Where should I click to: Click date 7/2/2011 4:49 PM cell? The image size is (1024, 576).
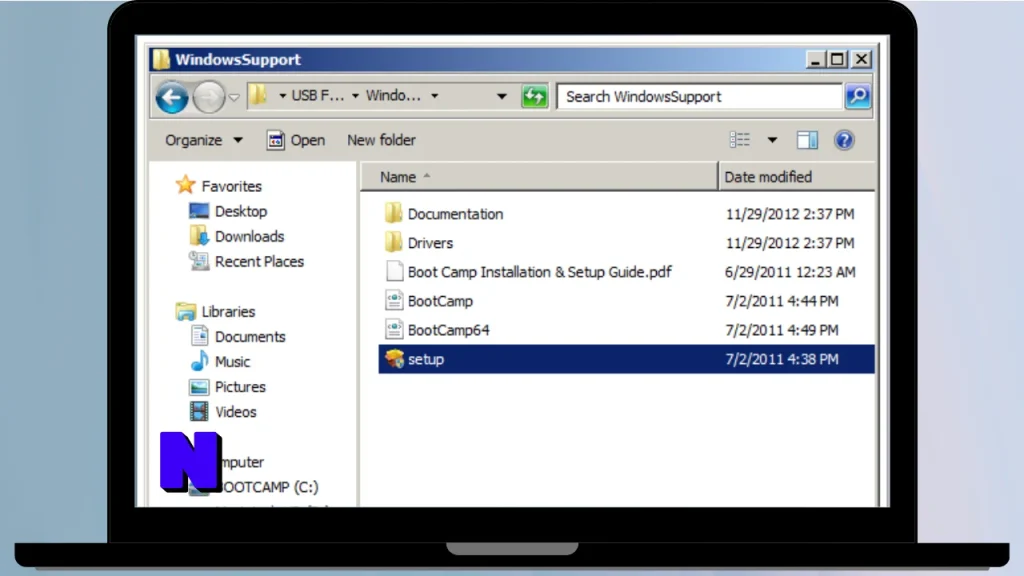pyautogui.click(x=782, y=330)
